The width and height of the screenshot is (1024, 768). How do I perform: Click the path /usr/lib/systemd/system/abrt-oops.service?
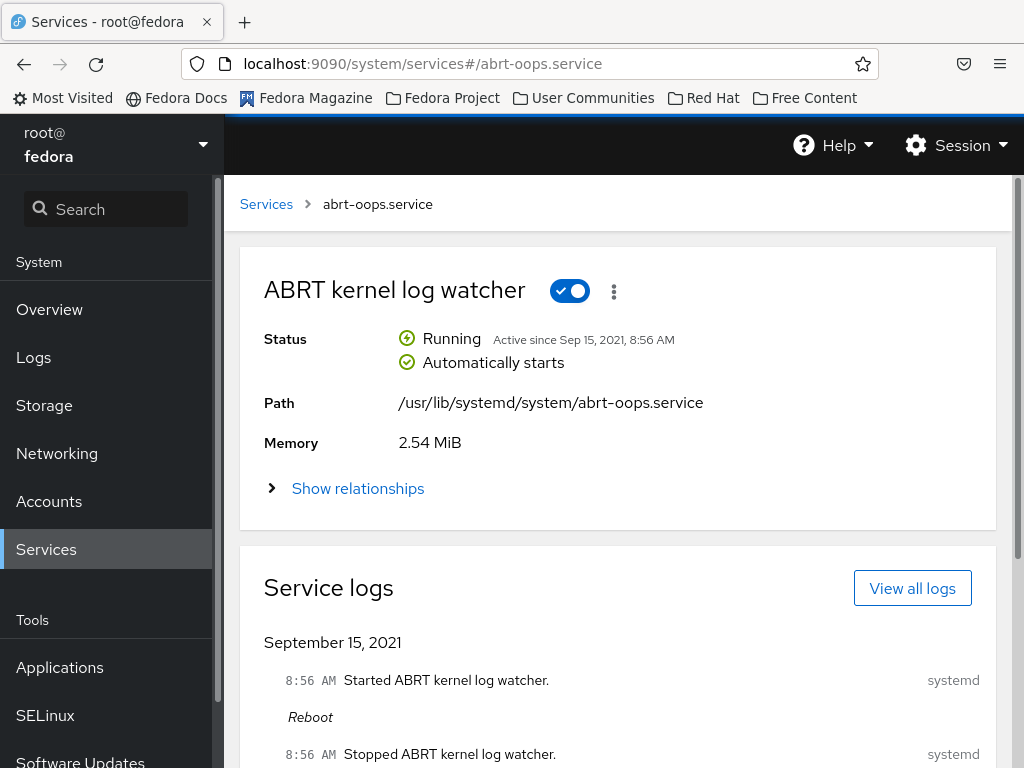(x=551, y=403)
